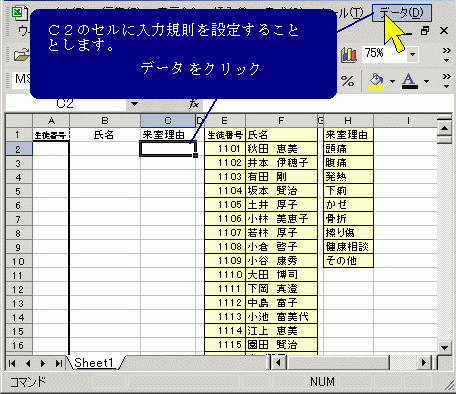Open the データ(D) menu
The width and height of the screenshot is (456, 394).
402,13
